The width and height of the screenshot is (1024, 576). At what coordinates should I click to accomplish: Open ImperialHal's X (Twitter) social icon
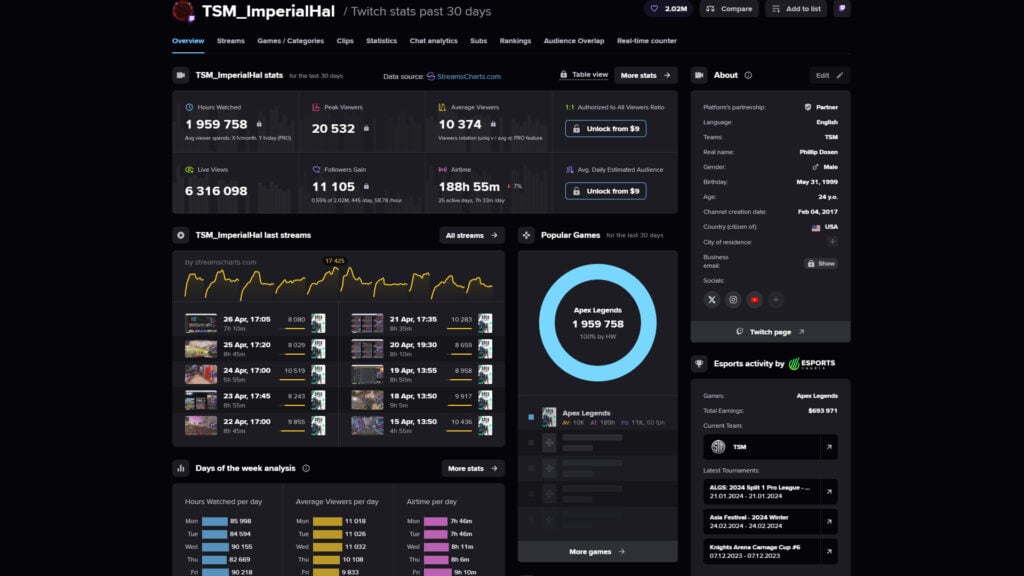(712, 299)
